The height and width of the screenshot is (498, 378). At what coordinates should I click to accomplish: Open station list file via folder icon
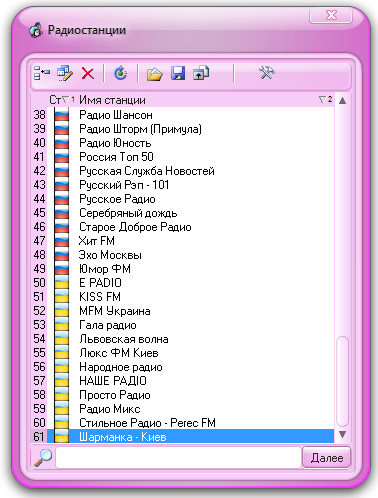(154, 74)
